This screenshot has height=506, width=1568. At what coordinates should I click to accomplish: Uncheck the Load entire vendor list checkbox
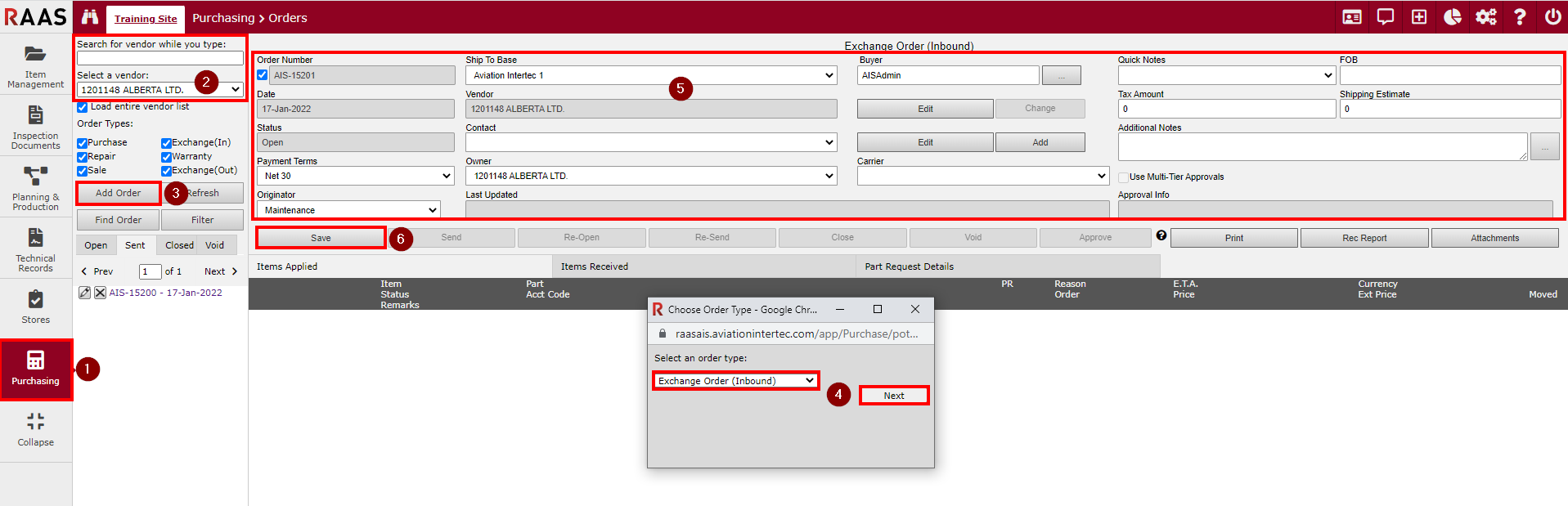point(83,107)
